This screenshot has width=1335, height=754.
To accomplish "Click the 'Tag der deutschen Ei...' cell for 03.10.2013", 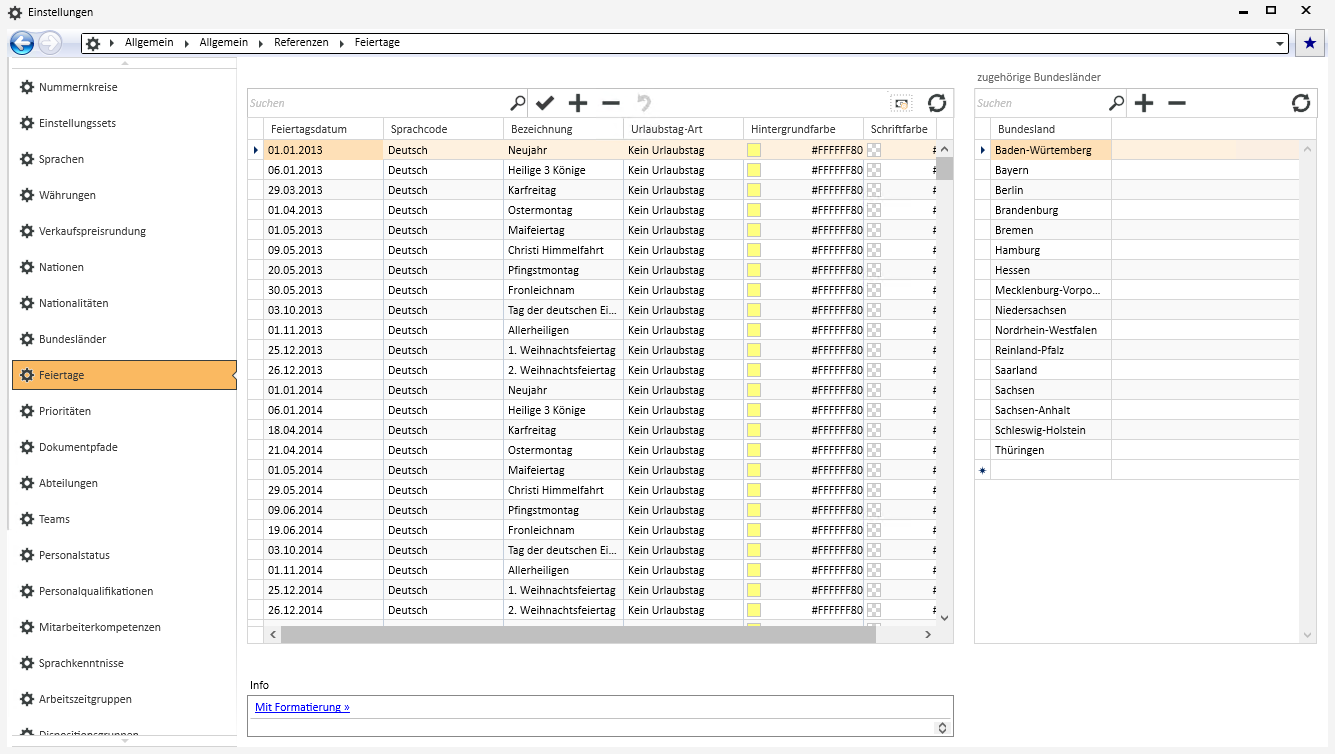I will click(x=564, y=310).
